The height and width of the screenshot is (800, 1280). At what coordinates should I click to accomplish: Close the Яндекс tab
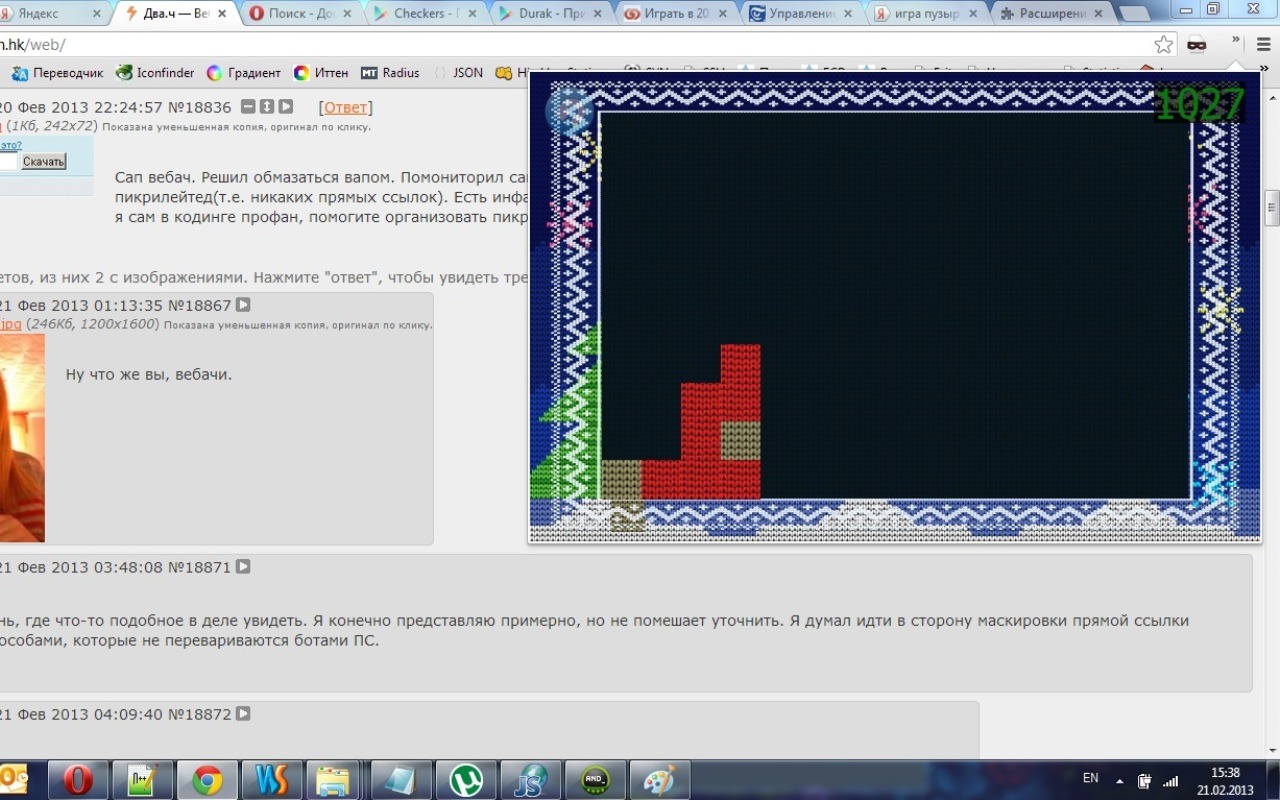pos(97,14)
